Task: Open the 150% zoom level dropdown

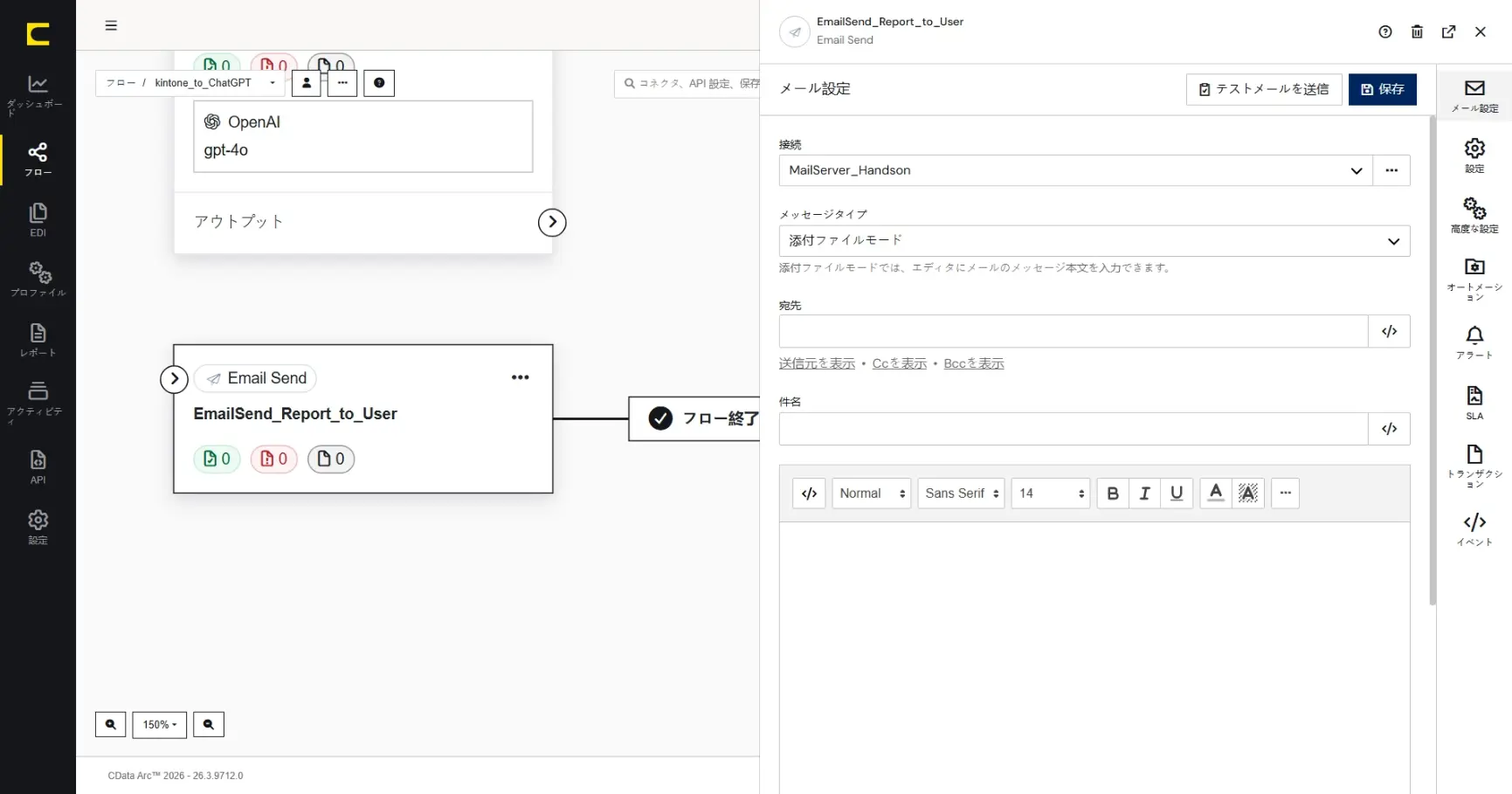Action: point(160,724)
